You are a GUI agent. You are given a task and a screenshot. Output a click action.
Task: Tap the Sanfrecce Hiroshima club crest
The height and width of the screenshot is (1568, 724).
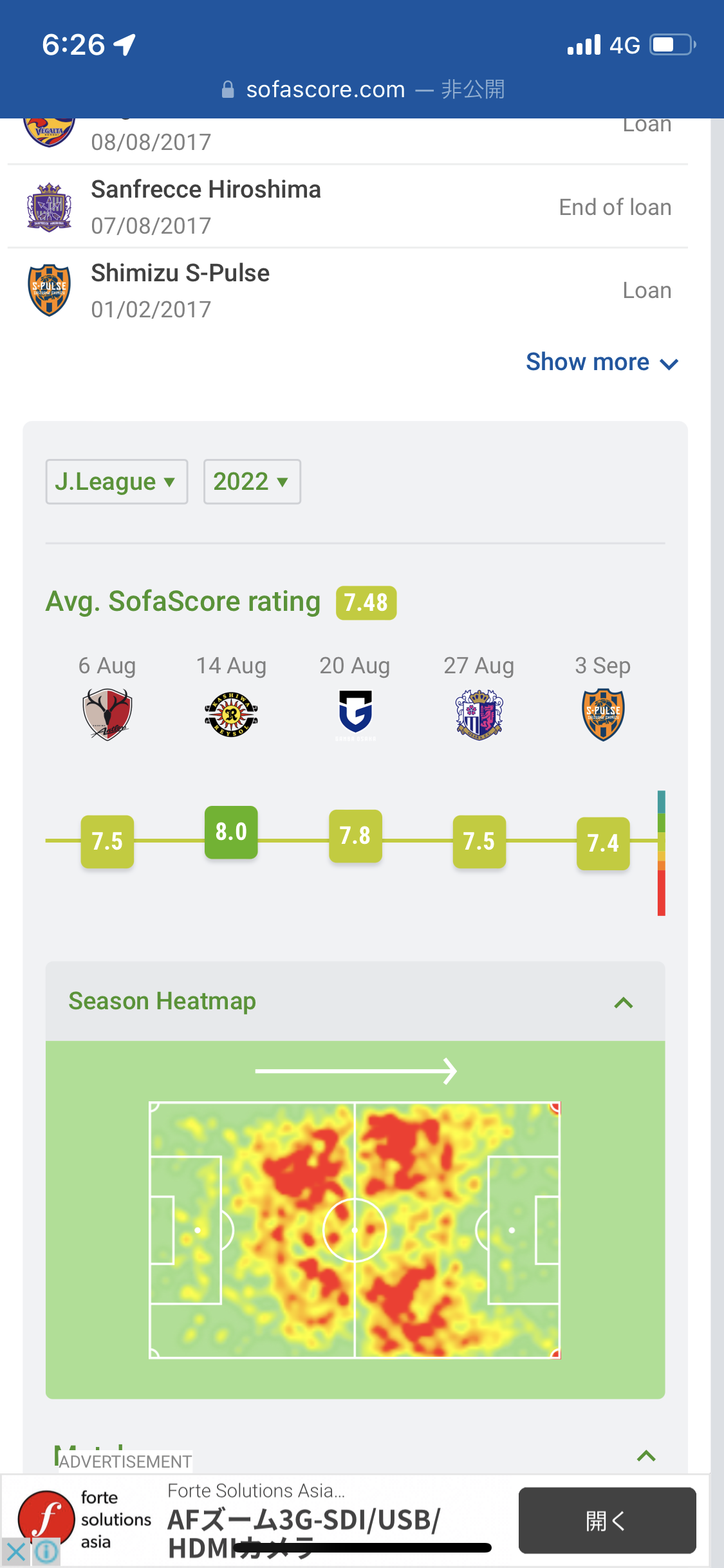coord(49,207)
